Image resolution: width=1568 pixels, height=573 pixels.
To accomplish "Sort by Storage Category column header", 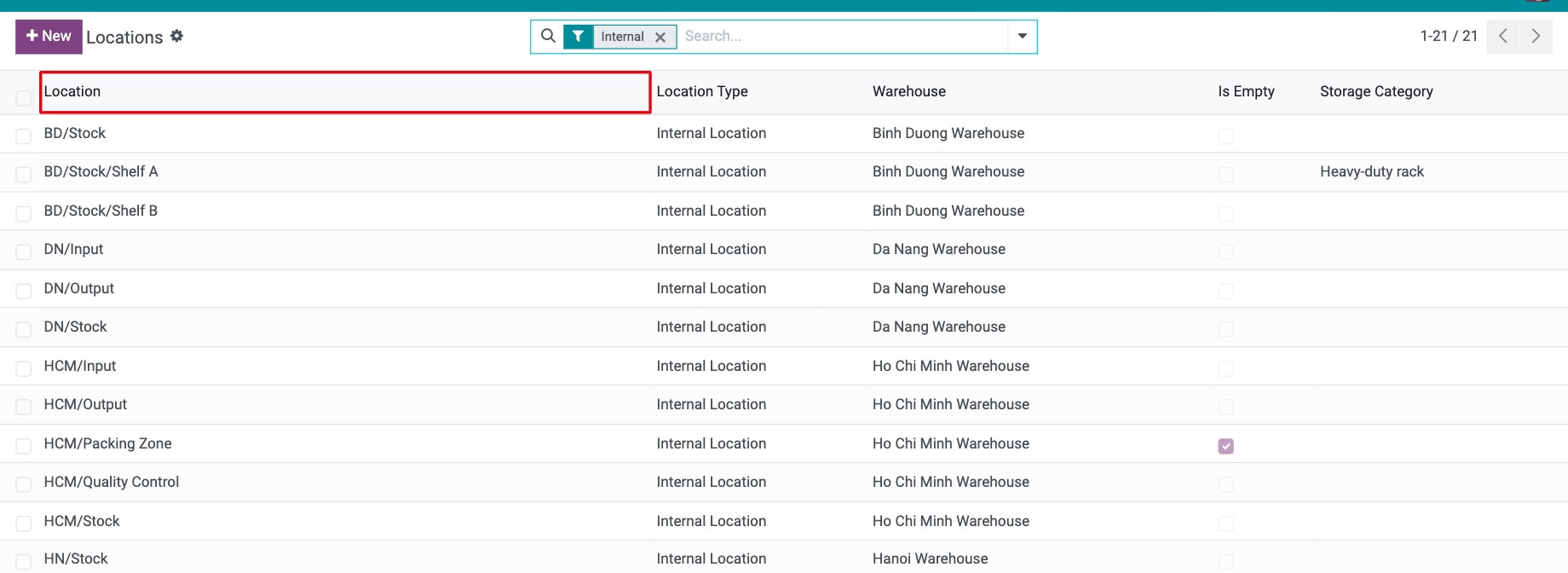I will click(1376, 91).
